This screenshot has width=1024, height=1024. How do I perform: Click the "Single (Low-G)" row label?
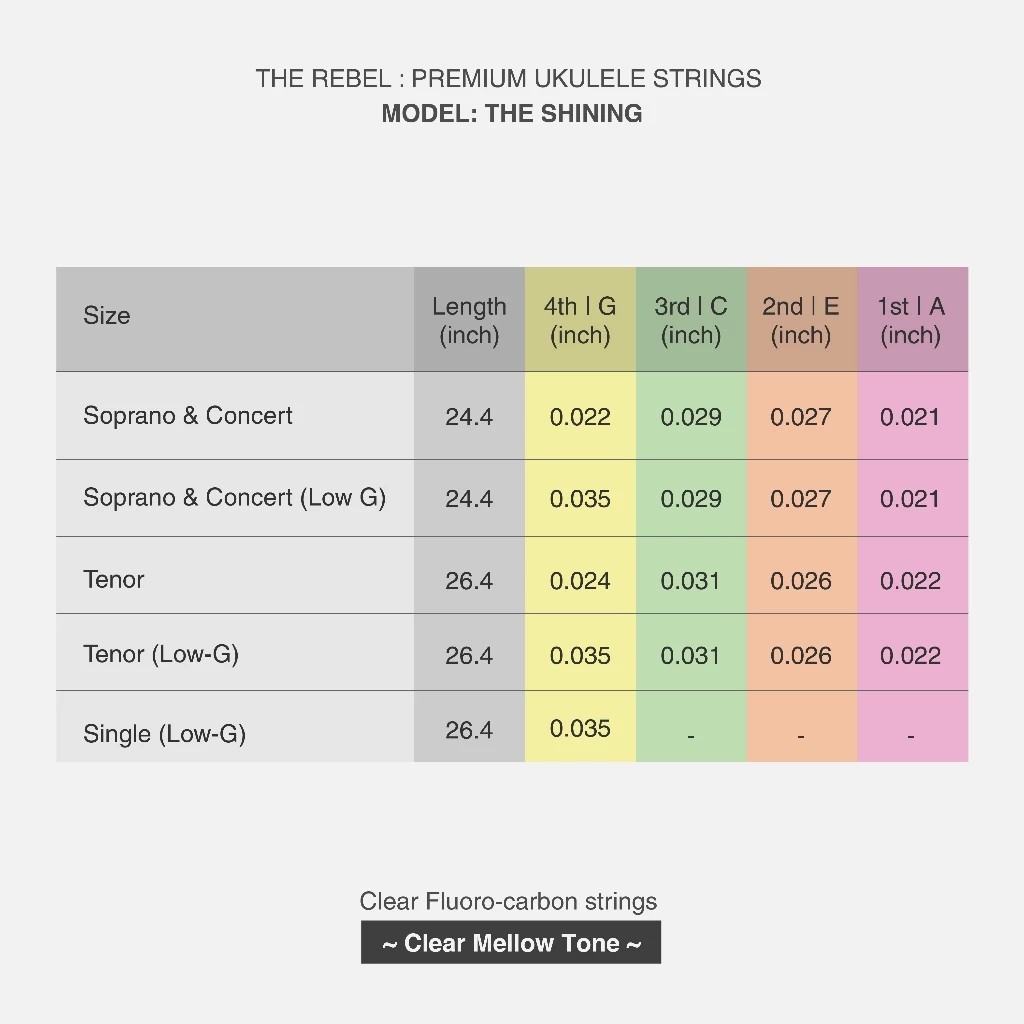click(164, 734)
